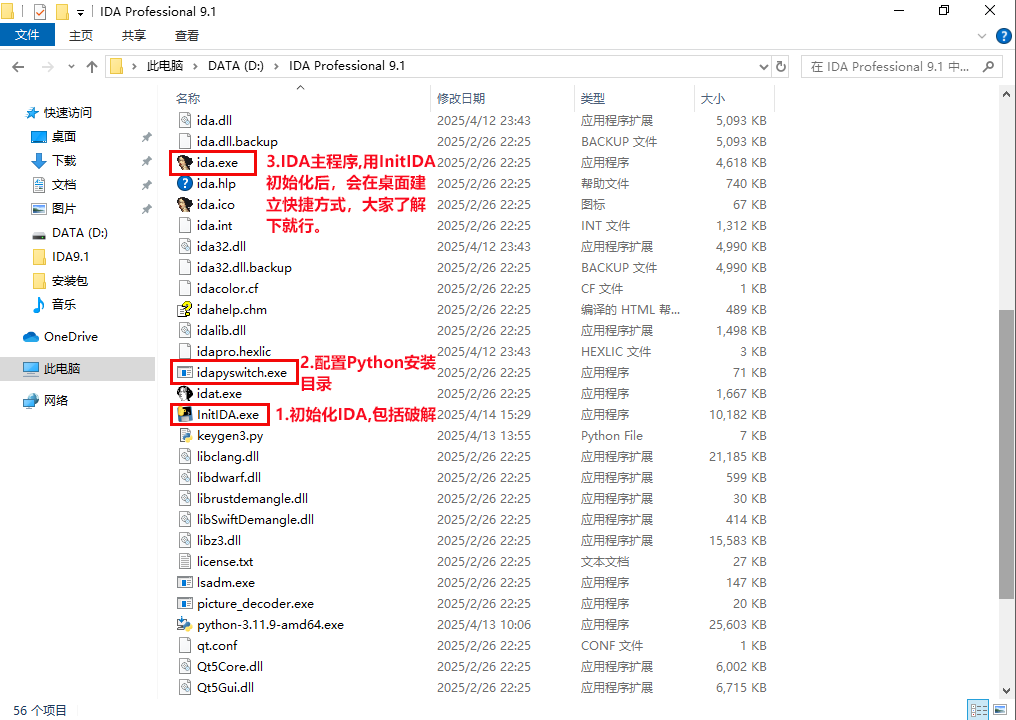This screenshot has height=720, width=1016.
Task: Open the 查看 ribbon tab
Action: pyautogui.click(x=187, y=36)
